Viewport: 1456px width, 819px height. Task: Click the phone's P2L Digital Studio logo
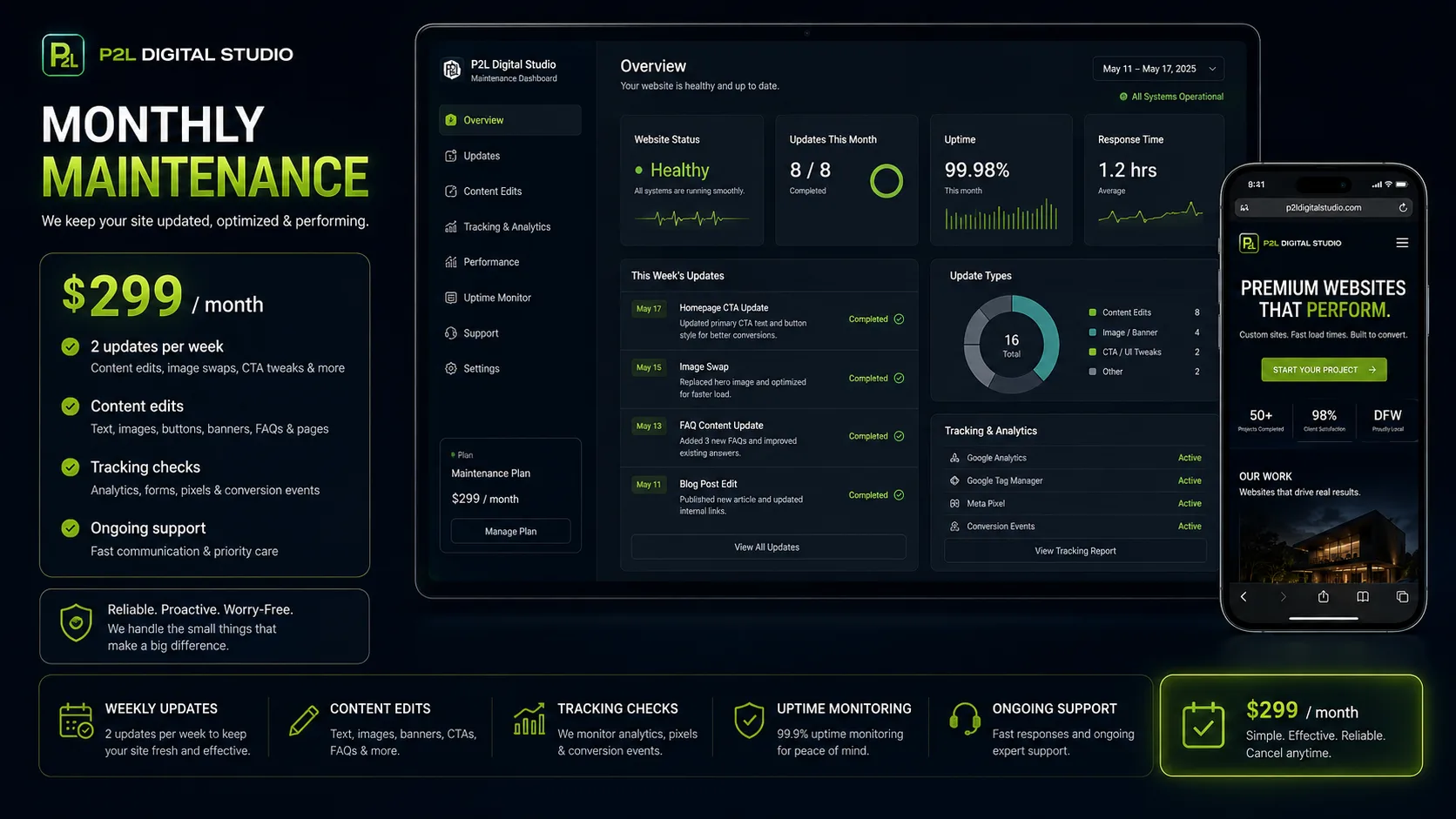(x=1291, y=243)
